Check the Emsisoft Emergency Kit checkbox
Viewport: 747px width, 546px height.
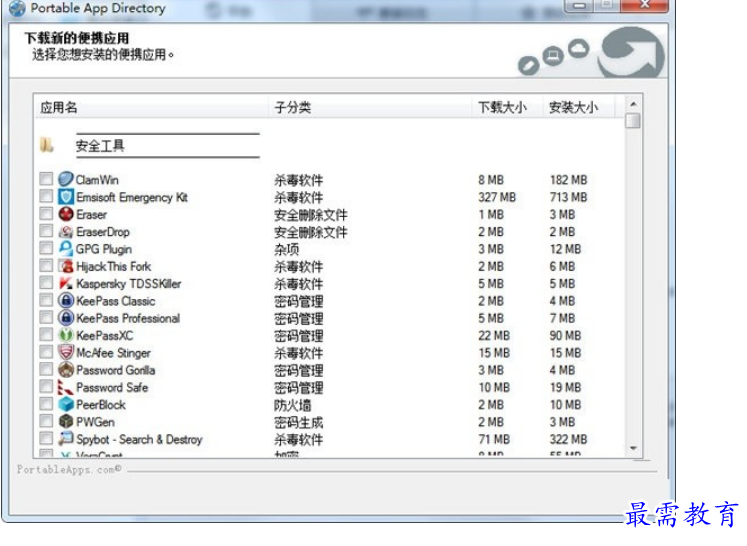[46, 196]
